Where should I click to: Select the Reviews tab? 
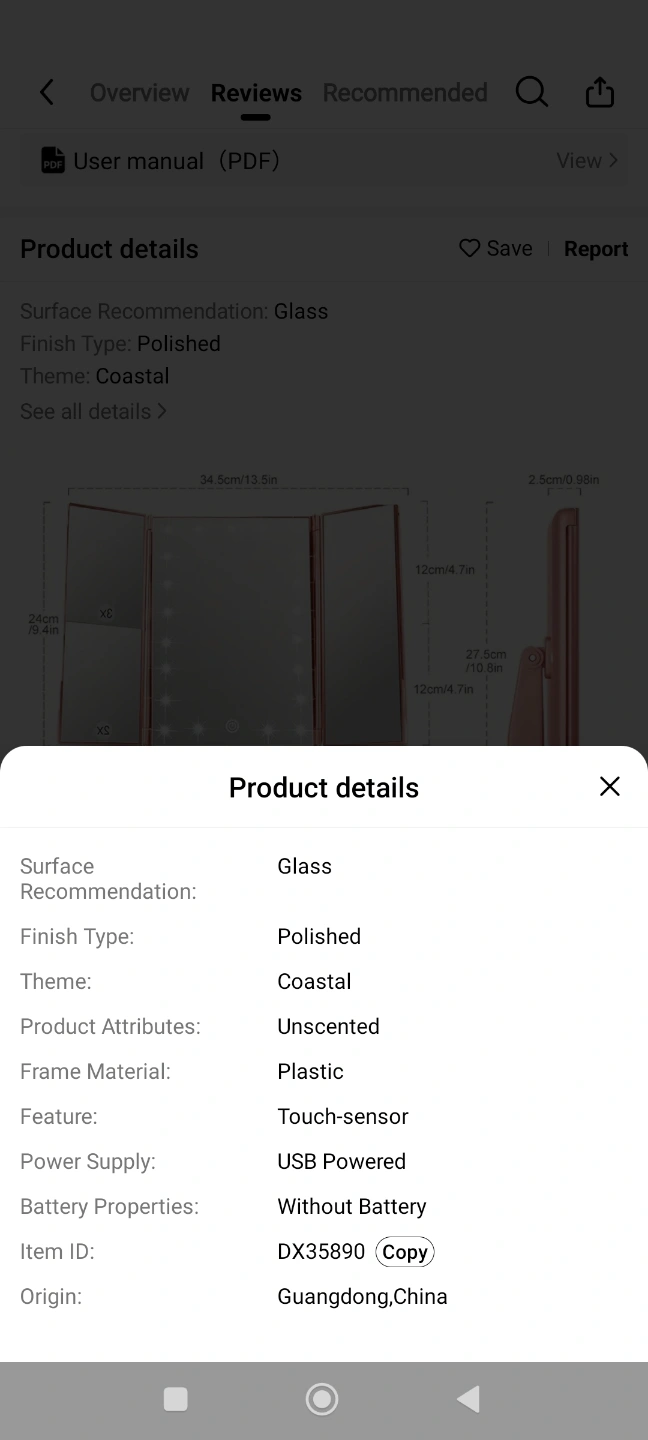256,93
